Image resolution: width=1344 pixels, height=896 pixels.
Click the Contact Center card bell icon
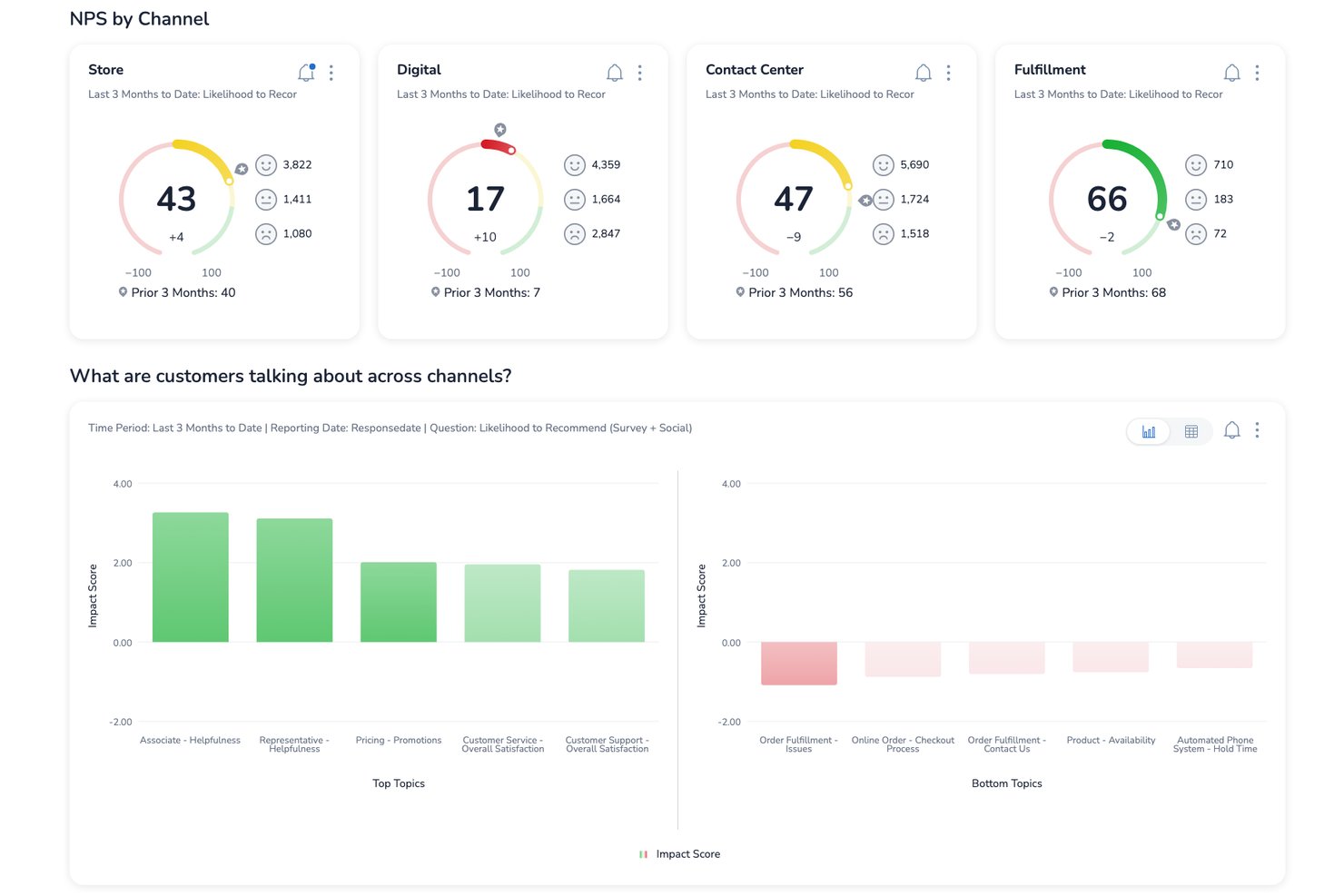[924, 73]
